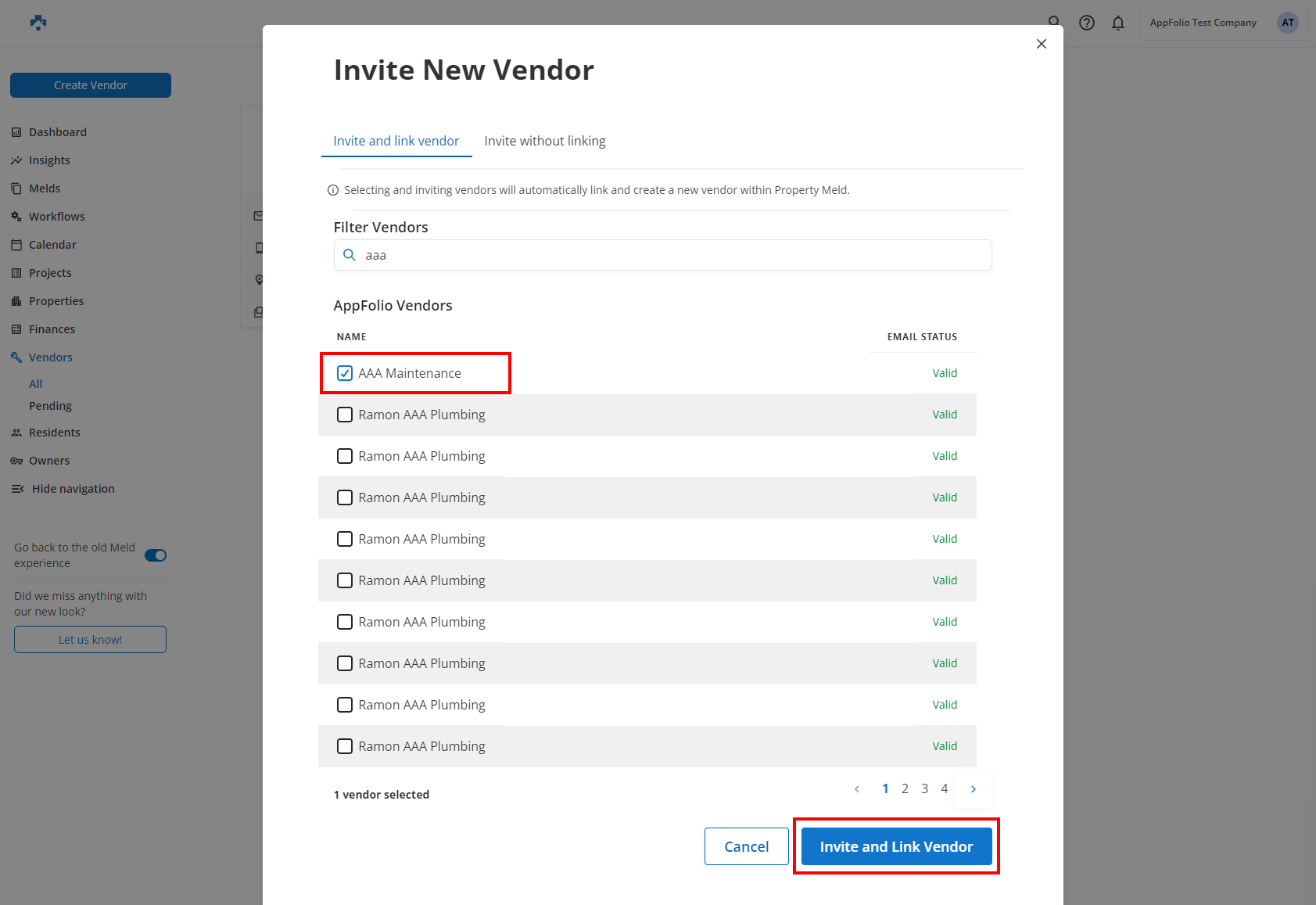The image size is (1316, 905).
Task: Click the Invite and Link Vendor button
Action: click(x=896, y=846)
